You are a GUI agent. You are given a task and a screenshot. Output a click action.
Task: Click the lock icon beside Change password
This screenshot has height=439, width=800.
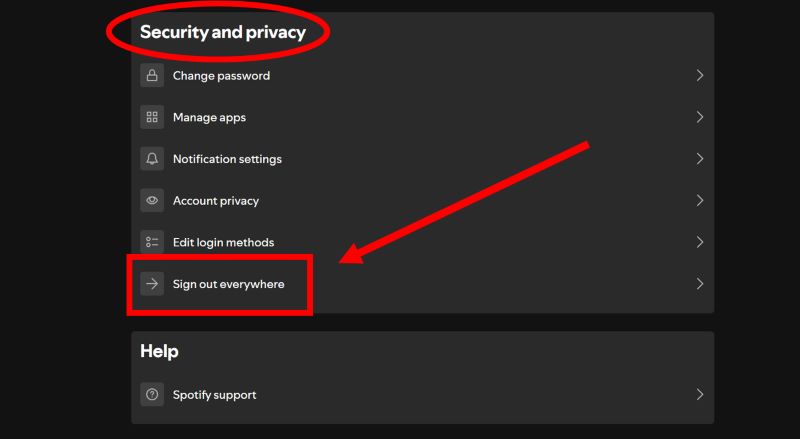click(x=152, y=76)
